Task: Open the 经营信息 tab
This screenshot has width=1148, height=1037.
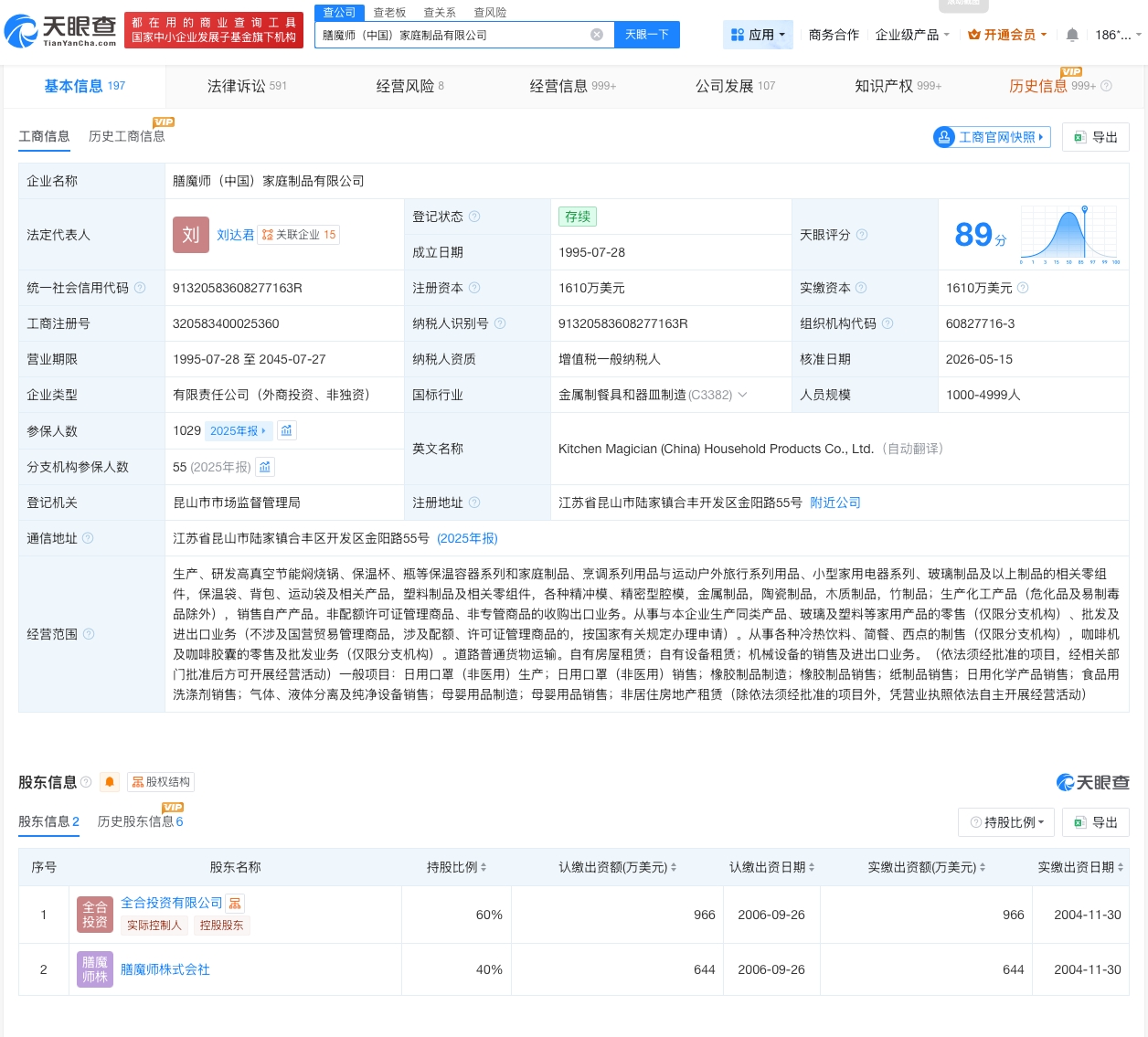Action: coord(573,86)
